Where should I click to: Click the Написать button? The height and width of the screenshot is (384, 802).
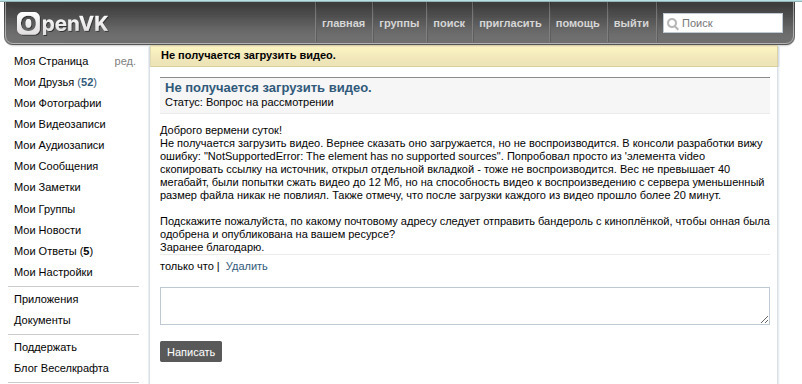pyautogui.click(x=191, y=352)
